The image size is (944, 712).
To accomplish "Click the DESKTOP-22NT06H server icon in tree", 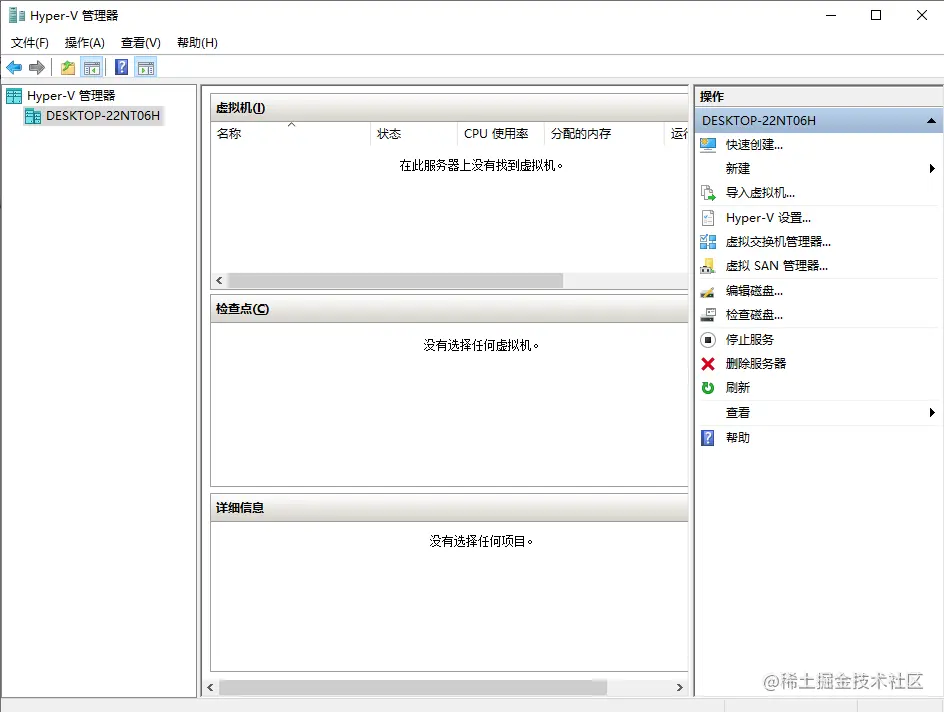I will point(33,116).
